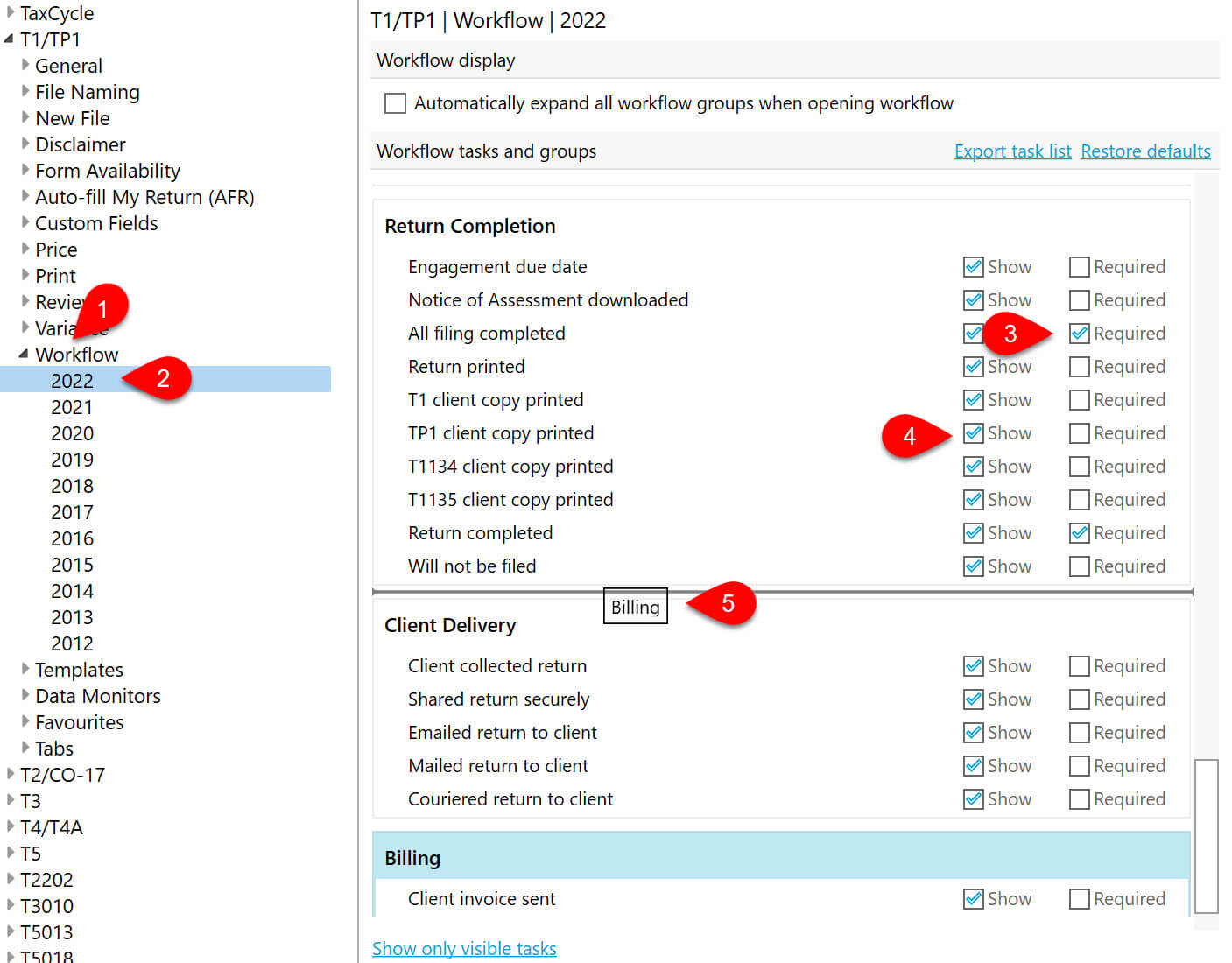Open the Favourites settings
This screenshot has height=963, width=1232.
(80, 722)
